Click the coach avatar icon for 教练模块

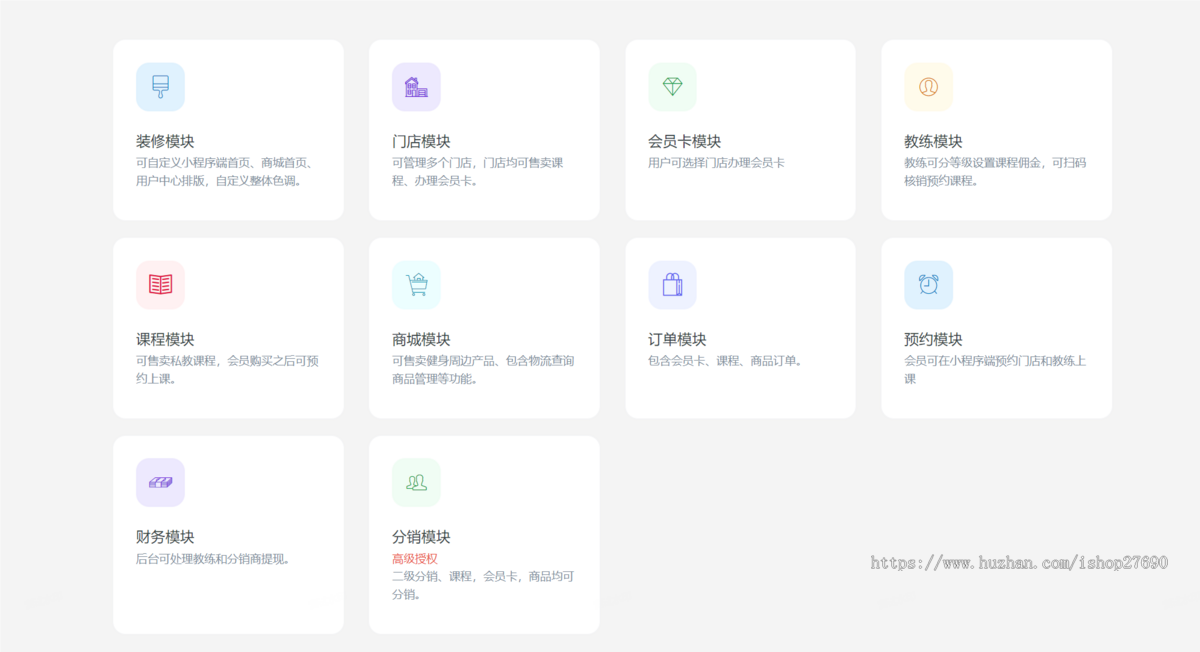pos(928,87)
